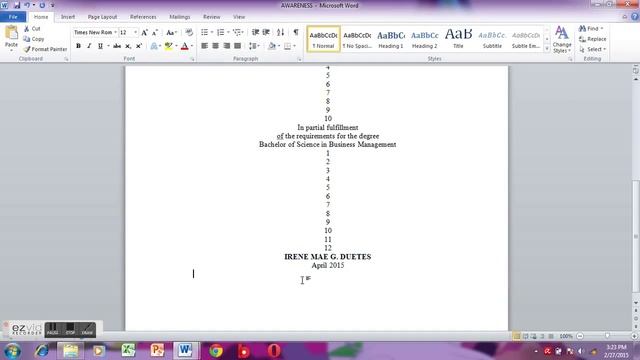The height and width of the screenshot is (360, 640).
Task: Decrease the paragraph indent
Action: [x=256, y=32]
